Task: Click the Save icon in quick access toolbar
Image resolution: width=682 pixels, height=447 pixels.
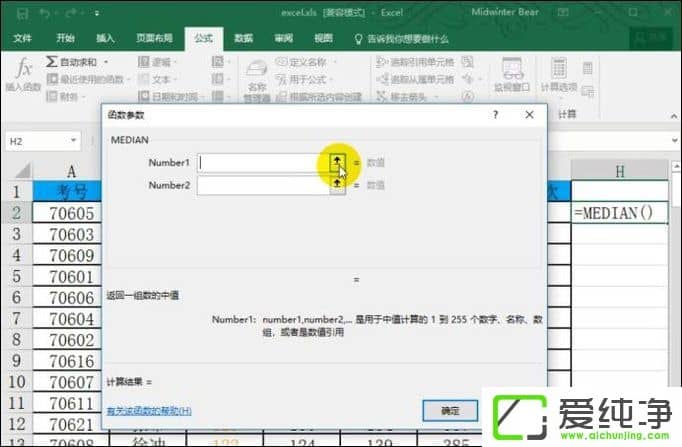Action: [x=23, y=13]
